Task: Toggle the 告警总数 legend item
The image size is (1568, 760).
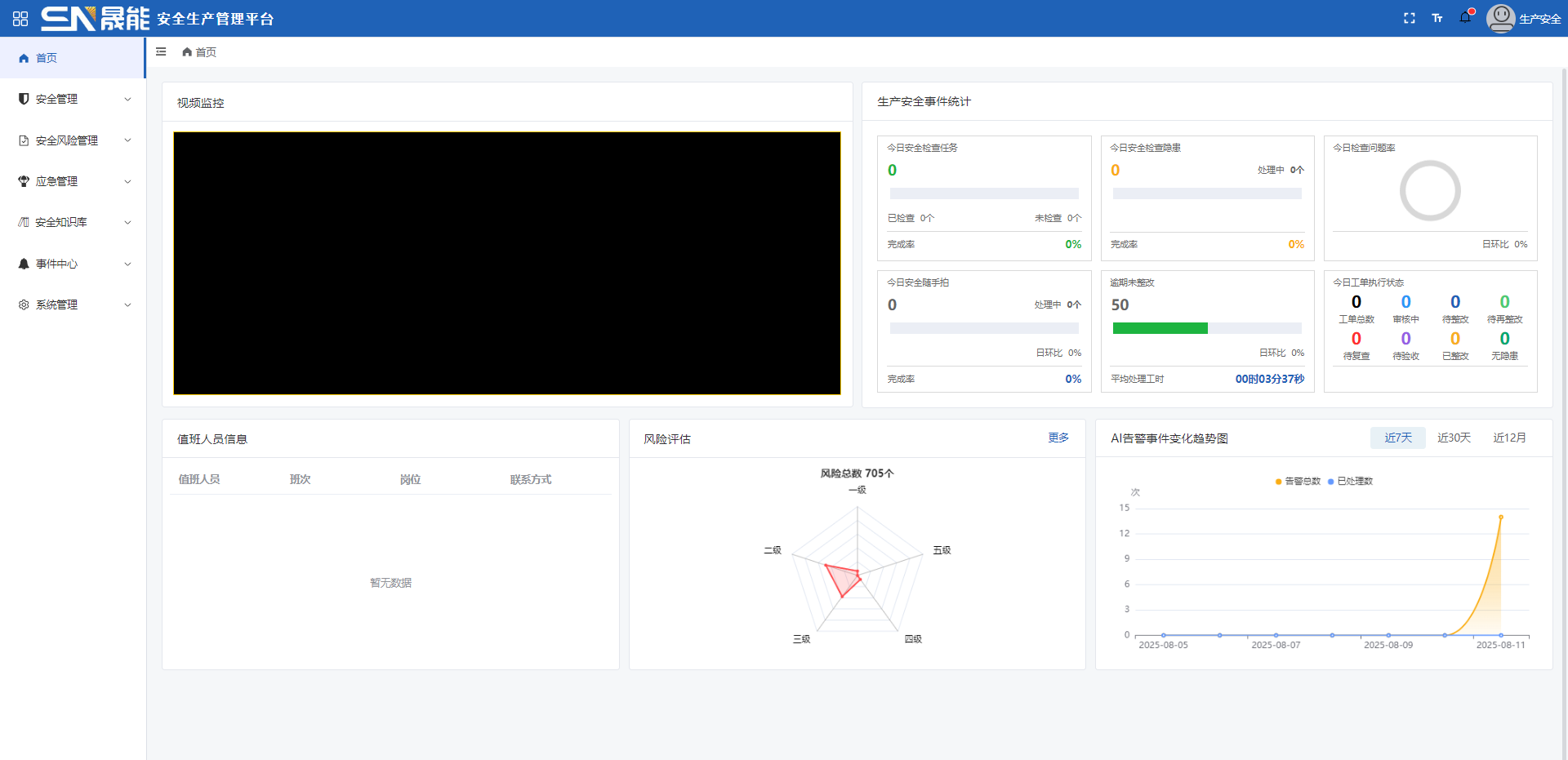Action: [x=1298, y=481]
